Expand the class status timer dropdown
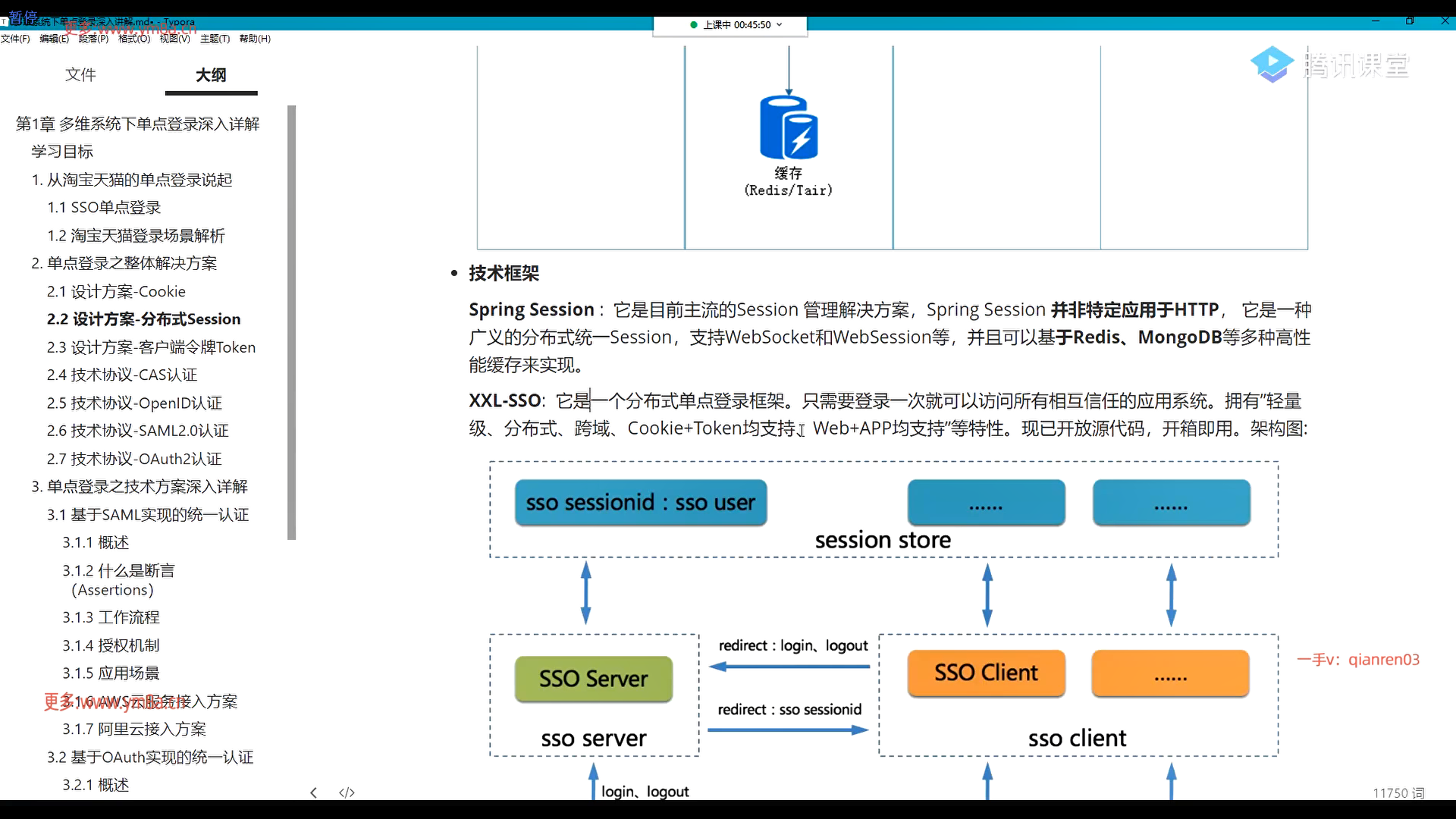 [780, 25]
